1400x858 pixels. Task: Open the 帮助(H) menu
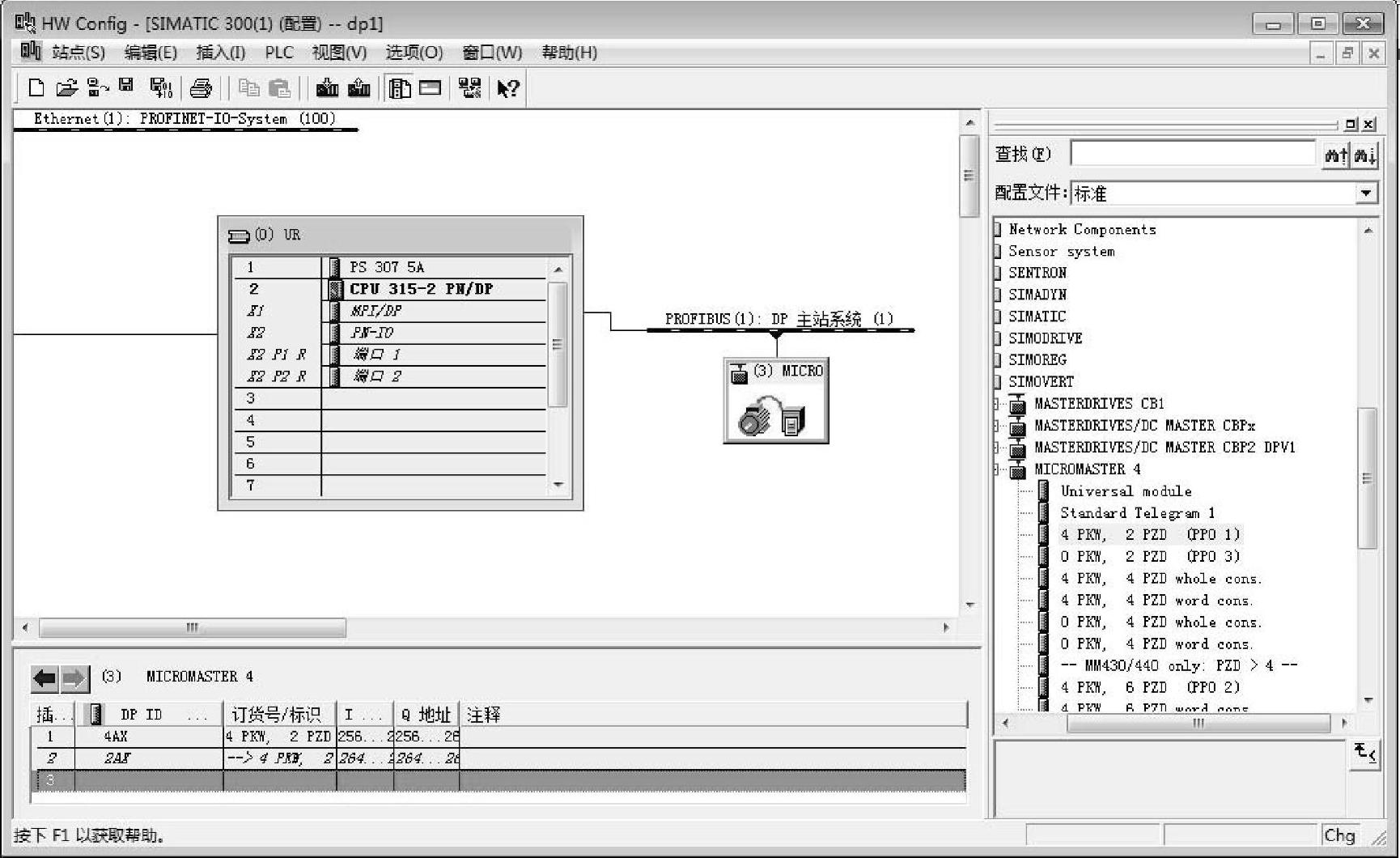(x=569, y=53)
